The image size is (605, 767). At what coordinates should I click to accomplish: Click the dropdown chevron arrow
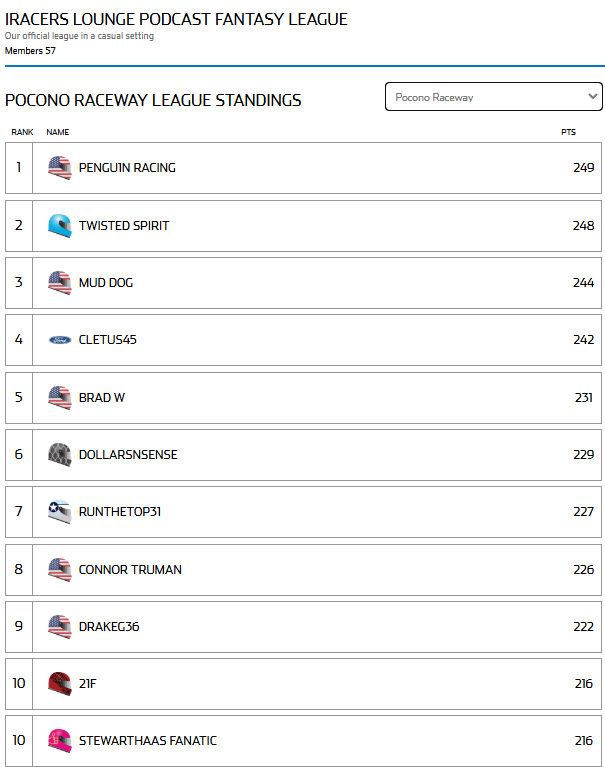pos(592,96)
